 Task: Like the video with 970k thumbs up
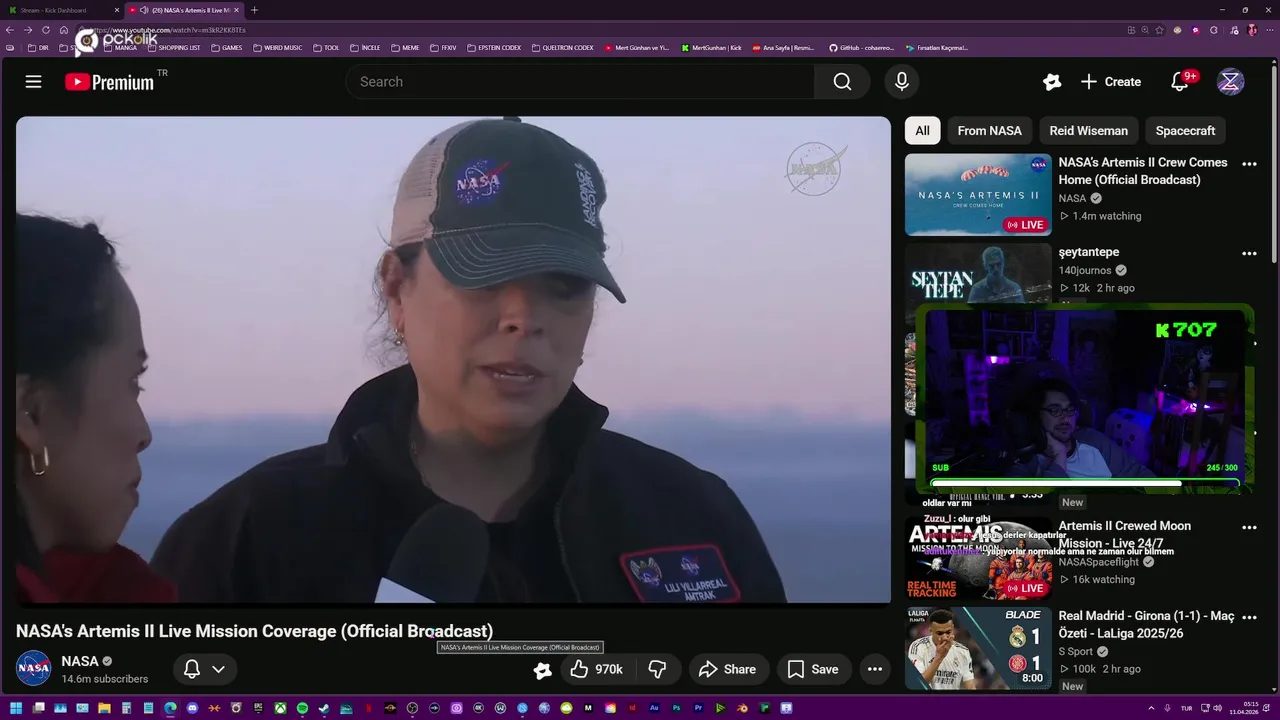click(595, 669)
